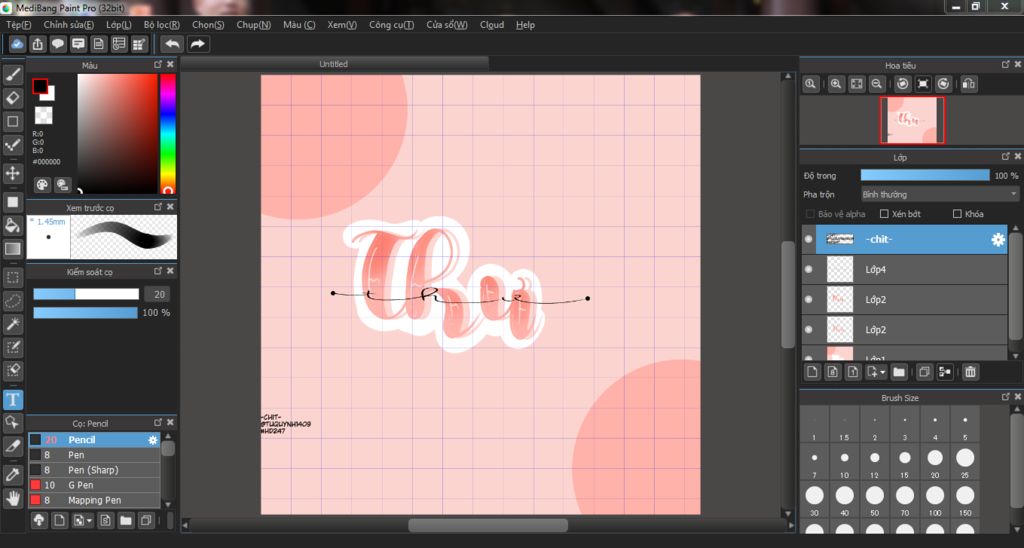Add a new layer folder
The image size is (1024, 548).
tap(899, 372)
